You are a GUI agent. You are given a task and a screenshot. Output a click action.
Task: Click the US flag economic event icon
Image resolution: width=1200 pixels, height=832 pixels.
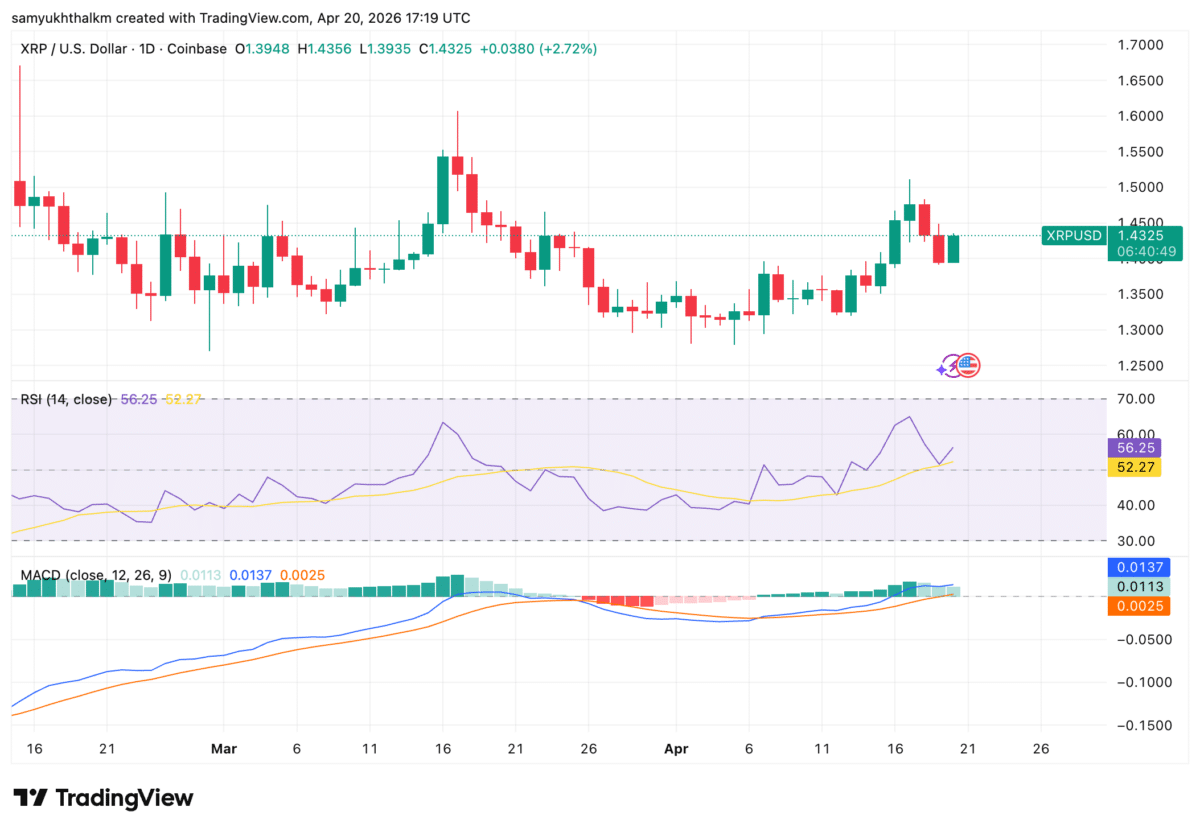(x=968, y=366)
